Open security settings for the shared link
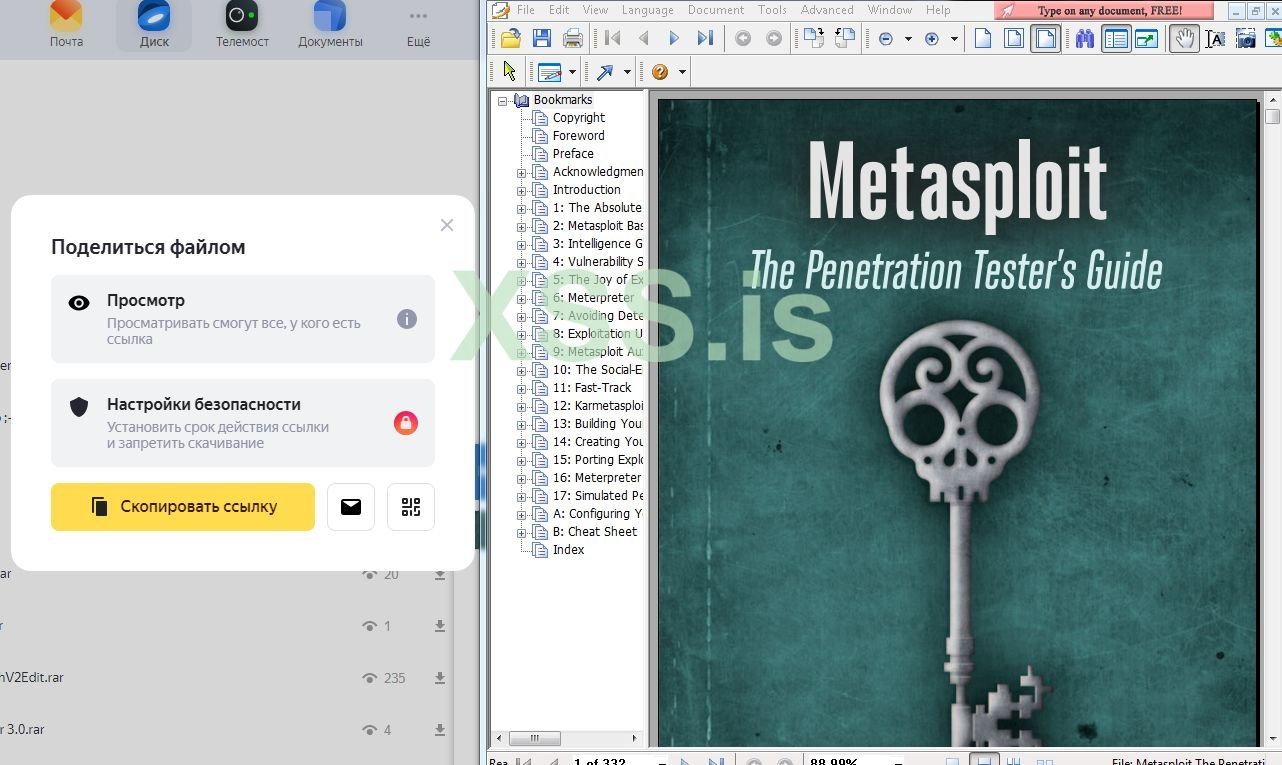The height and width of the screenshot is (765, 1282). coord(243,423)
